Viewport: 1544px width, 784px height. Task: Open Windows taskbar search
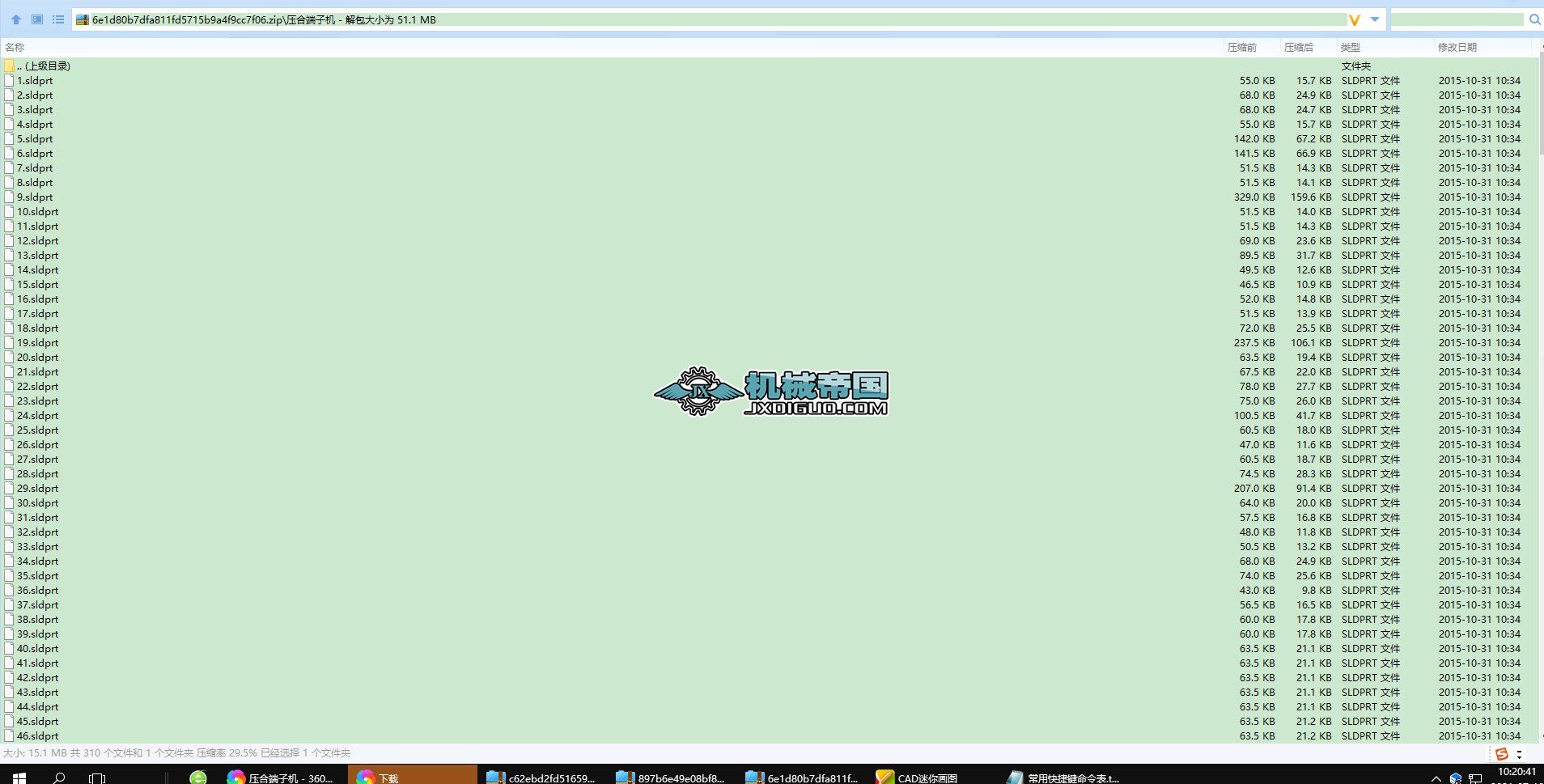[x=58, y=777]
